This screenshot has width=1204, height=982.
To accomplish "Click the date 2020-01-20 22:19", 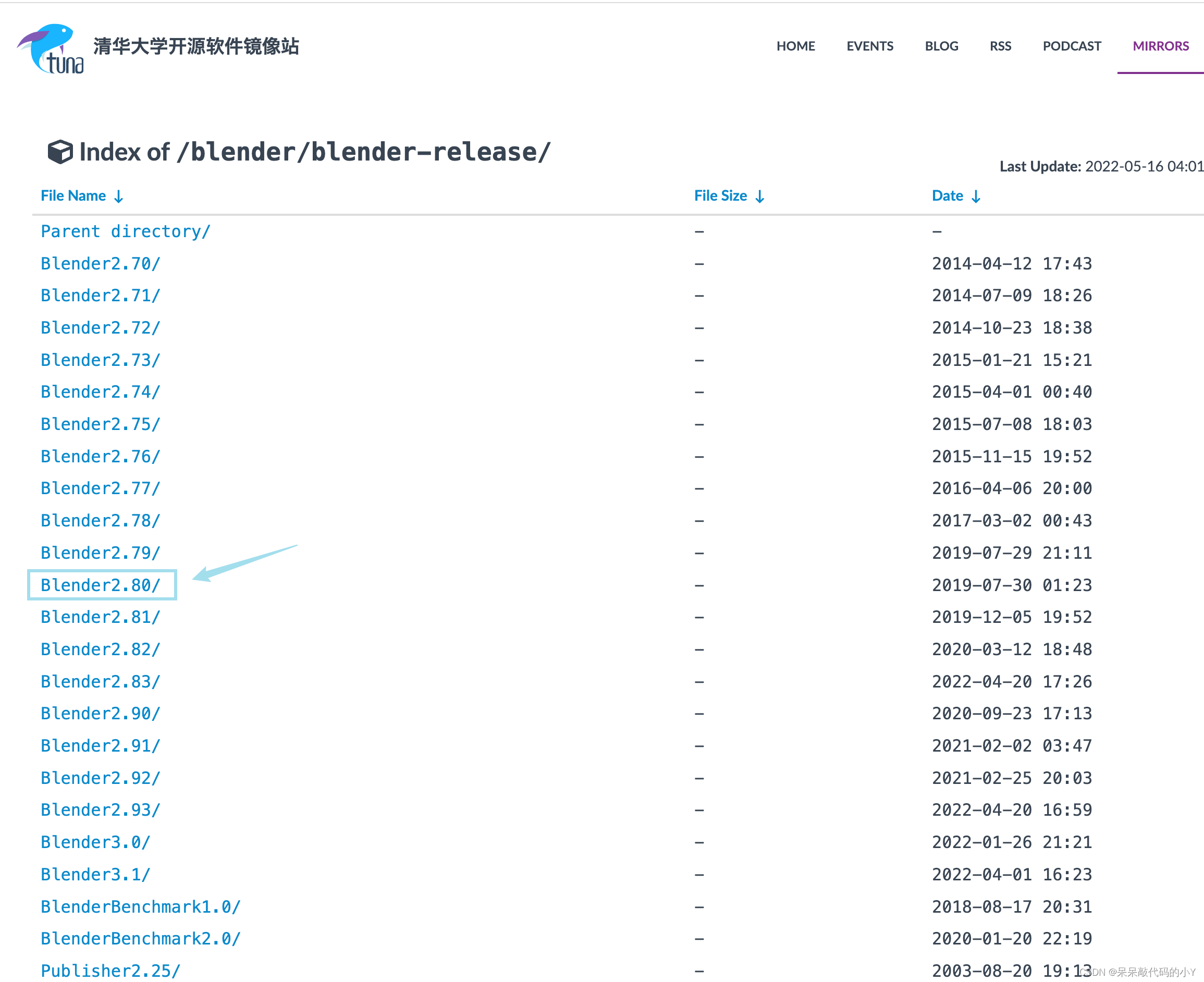I will pos(1012,938).
